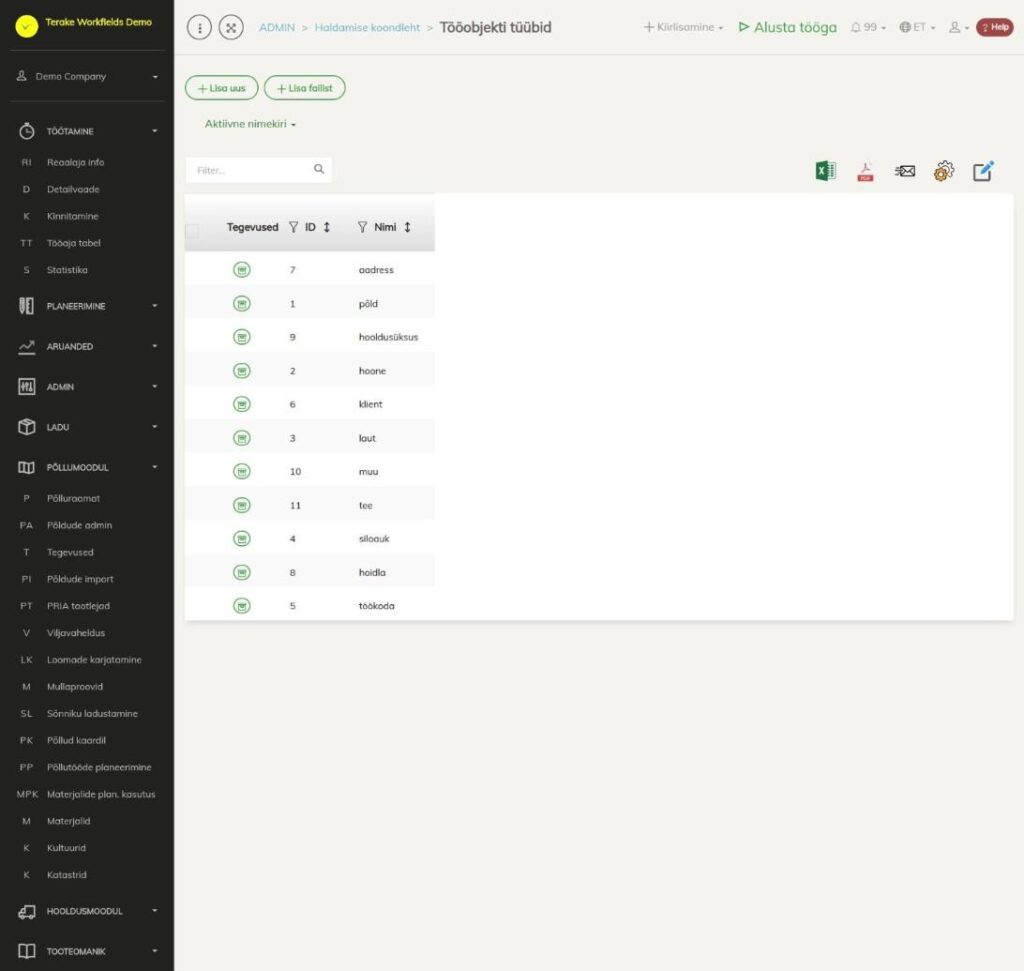
Task: Open Haldamise koondleht breadcrumb link
Action: click(x=367, y=27)
